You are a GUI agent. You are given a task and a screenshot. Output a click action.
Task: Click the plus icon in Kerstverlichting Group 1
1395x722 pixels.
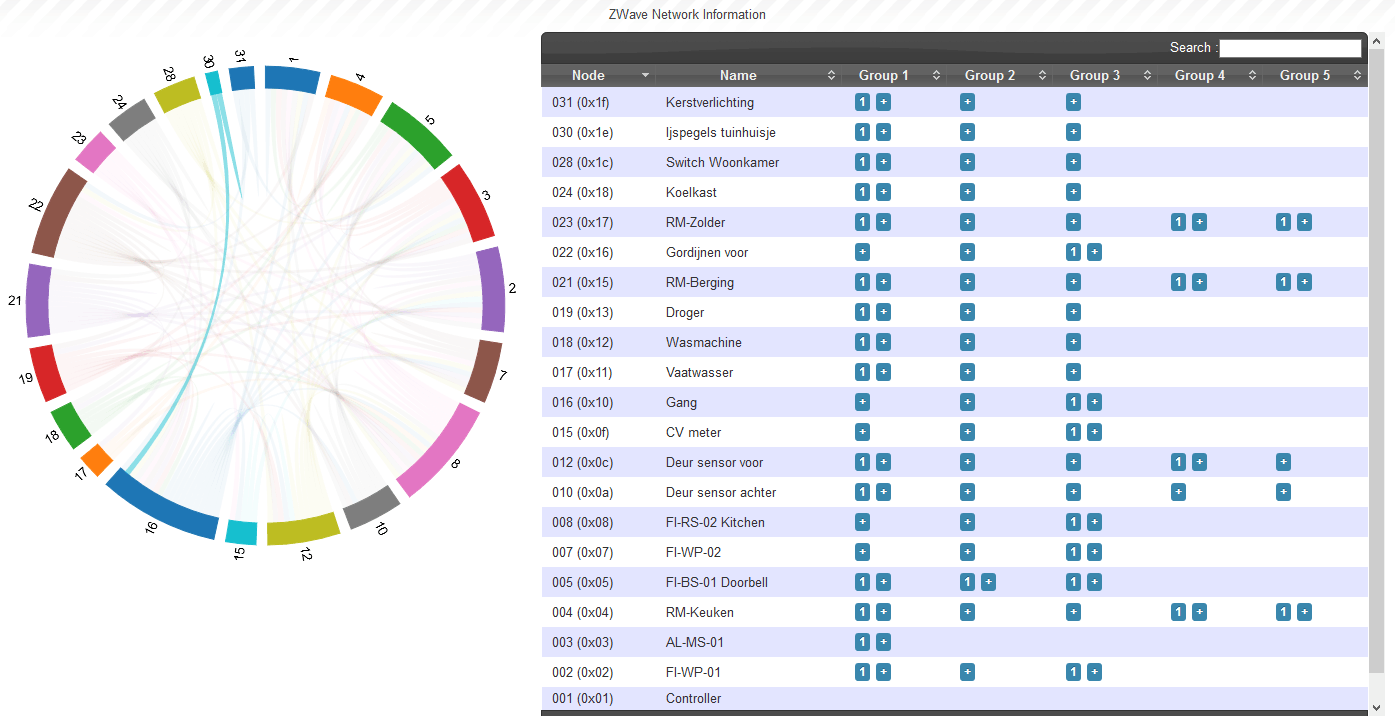[883, 102]
